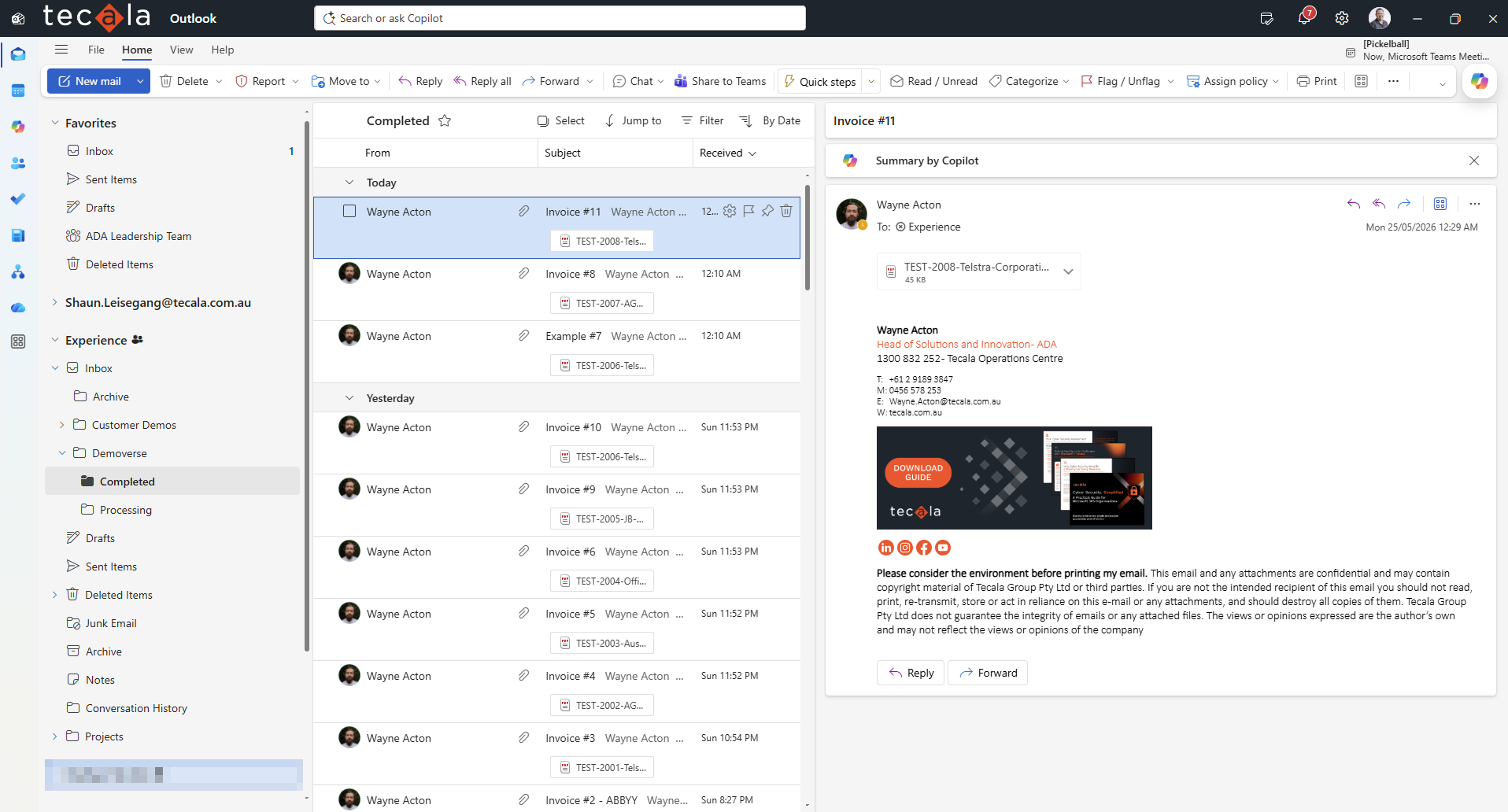Expand attachment options chevron for TEST-2008-Telstra

pyautogui.click(x=1068, y=271)
